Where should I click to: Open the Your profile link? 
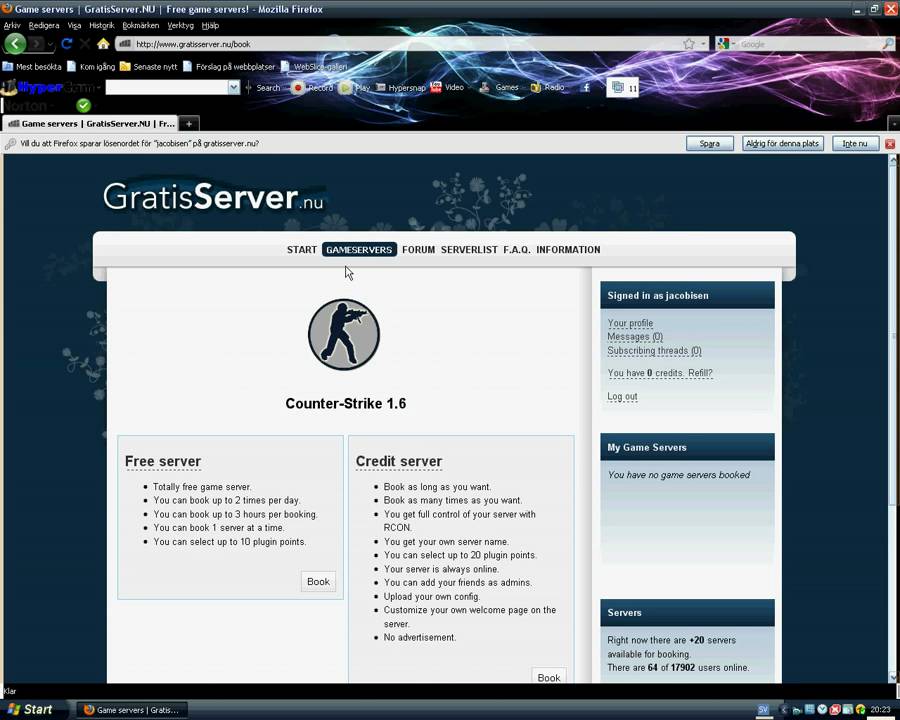[630, 323]
